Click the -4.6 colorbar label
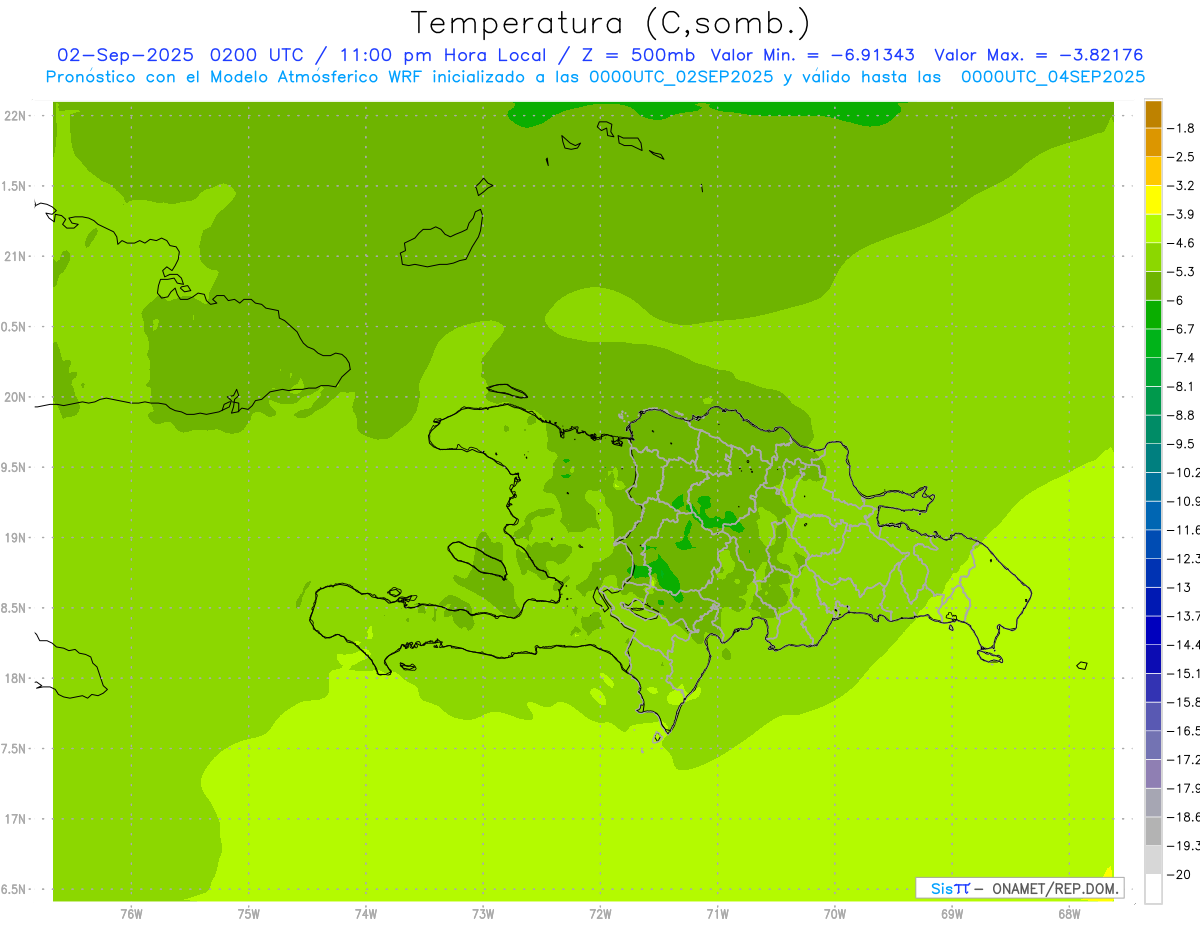The image size is (1200, 927). 1182,243
